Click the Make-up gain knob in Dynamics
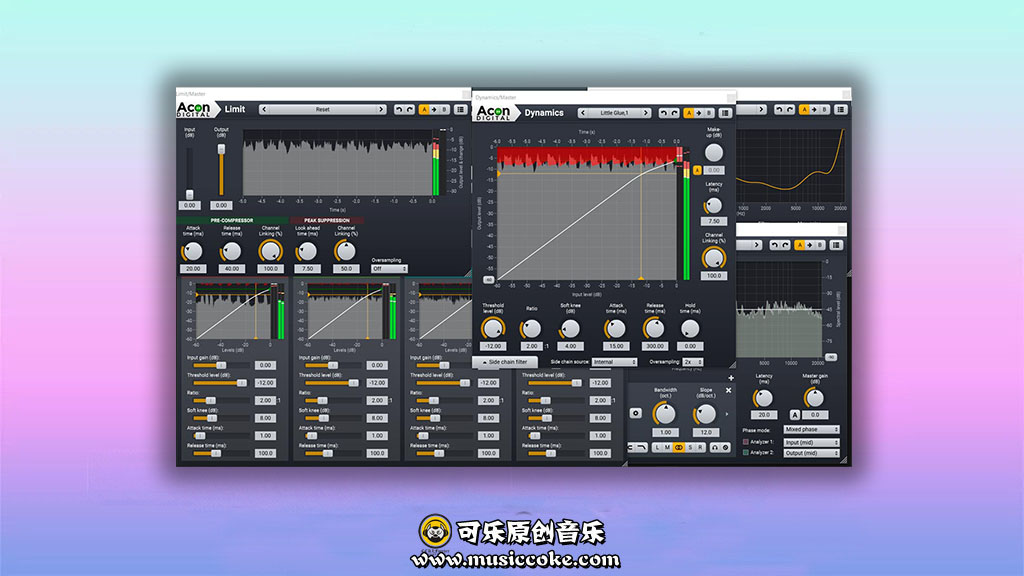The width and height of the screenshot is (1024, 576). pos(714,153)
